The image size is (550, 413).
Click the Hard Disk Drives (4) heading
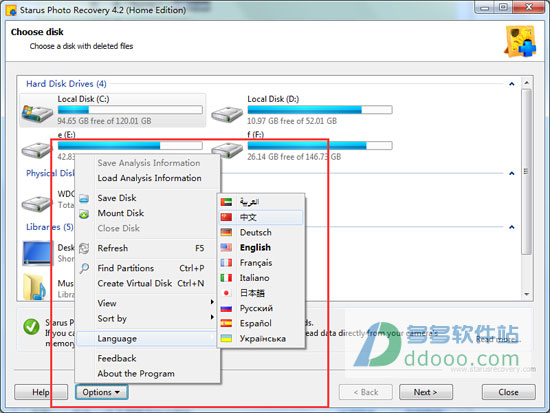point(66,84)
